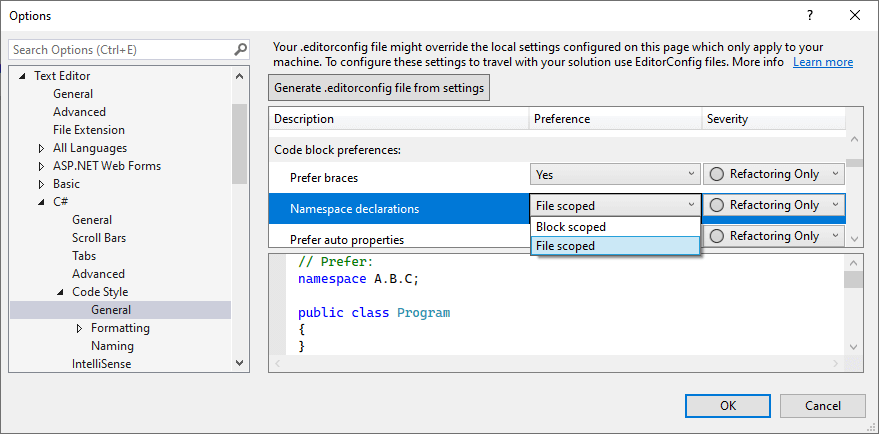Open the Learn more link

click(x=822, y=62)
